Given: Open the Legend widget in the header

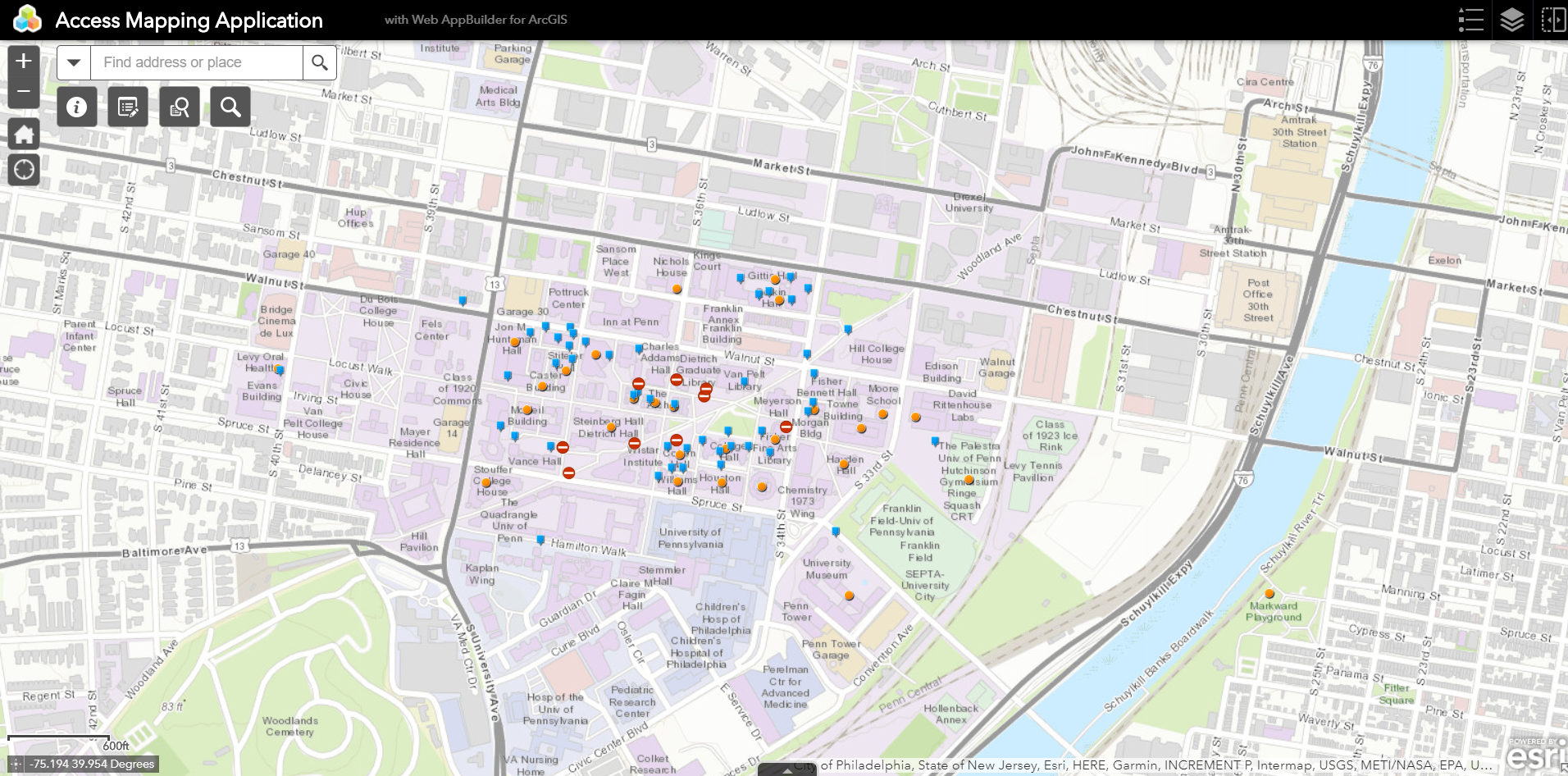Looking at the screenshot, I should (x=1471, y=20).
